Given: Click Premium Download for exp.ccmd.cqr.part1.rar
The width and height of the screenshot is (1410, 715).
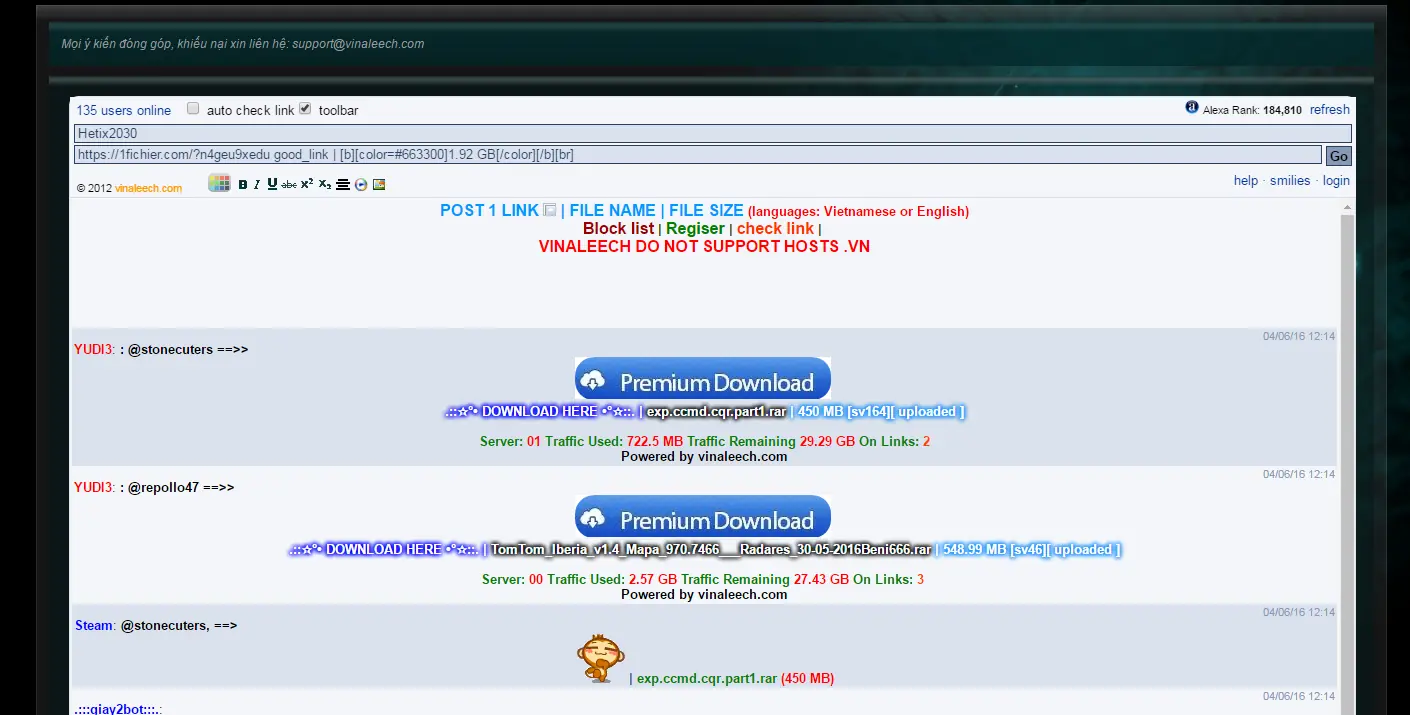Looking at the screenshot, I should (x=703, y=379).
